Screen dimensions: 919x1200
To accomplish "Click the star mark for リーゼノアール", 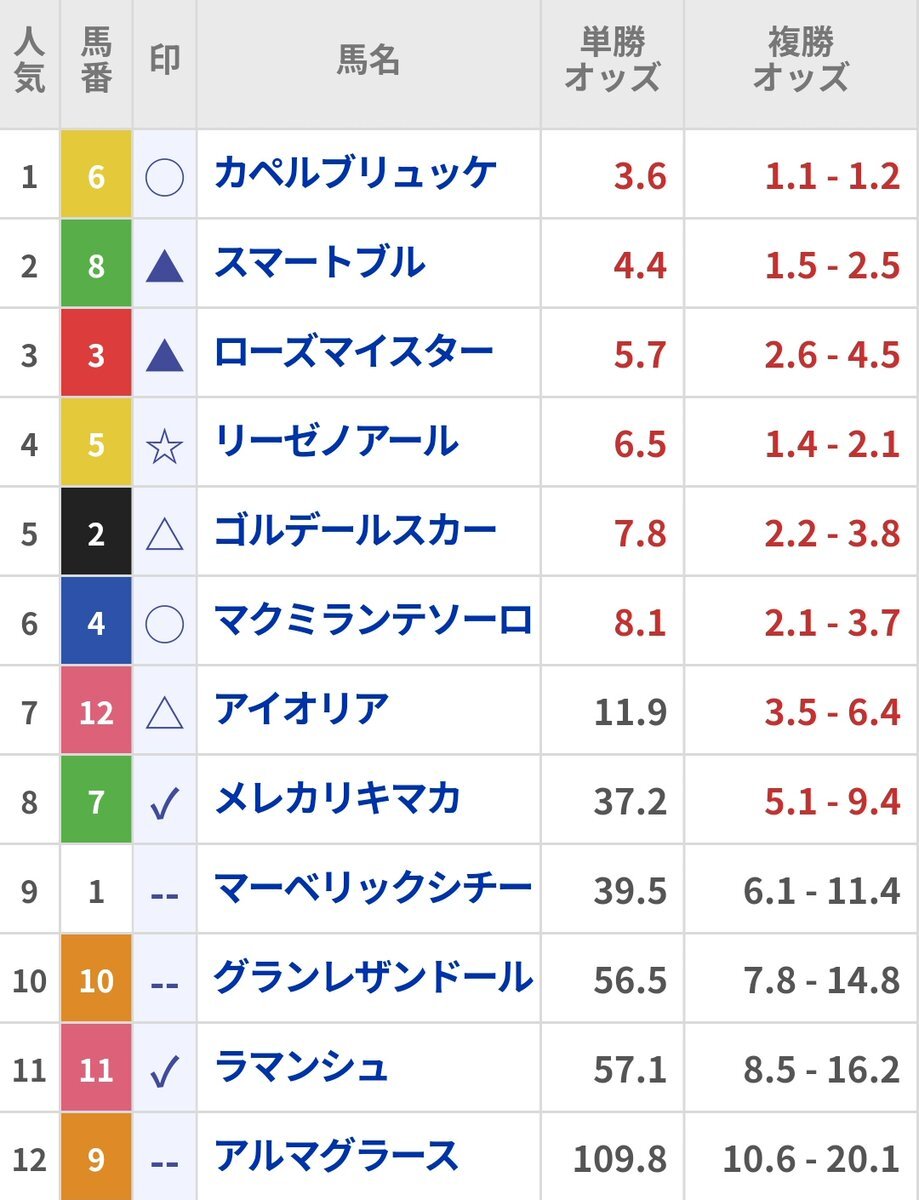I will coord(164,444).
